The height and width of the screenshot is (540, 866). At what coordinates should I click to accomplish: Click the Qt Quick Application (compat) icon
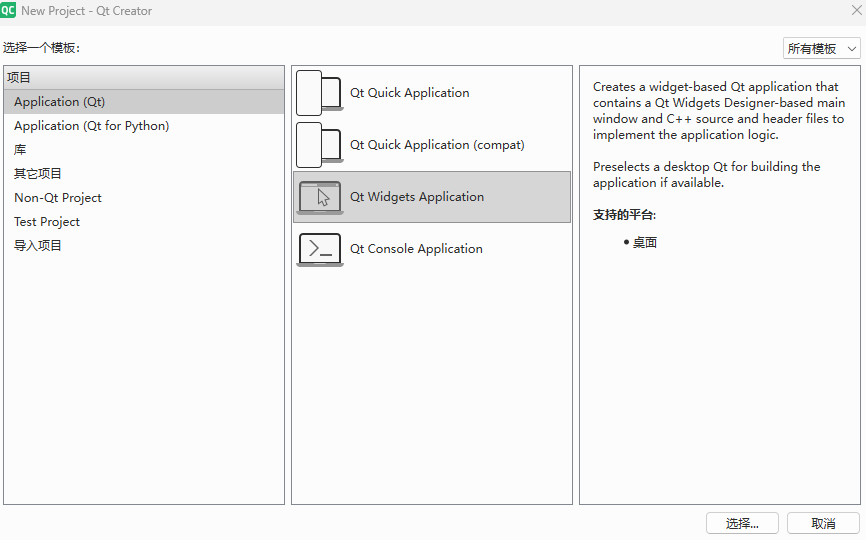click(320, 145)
